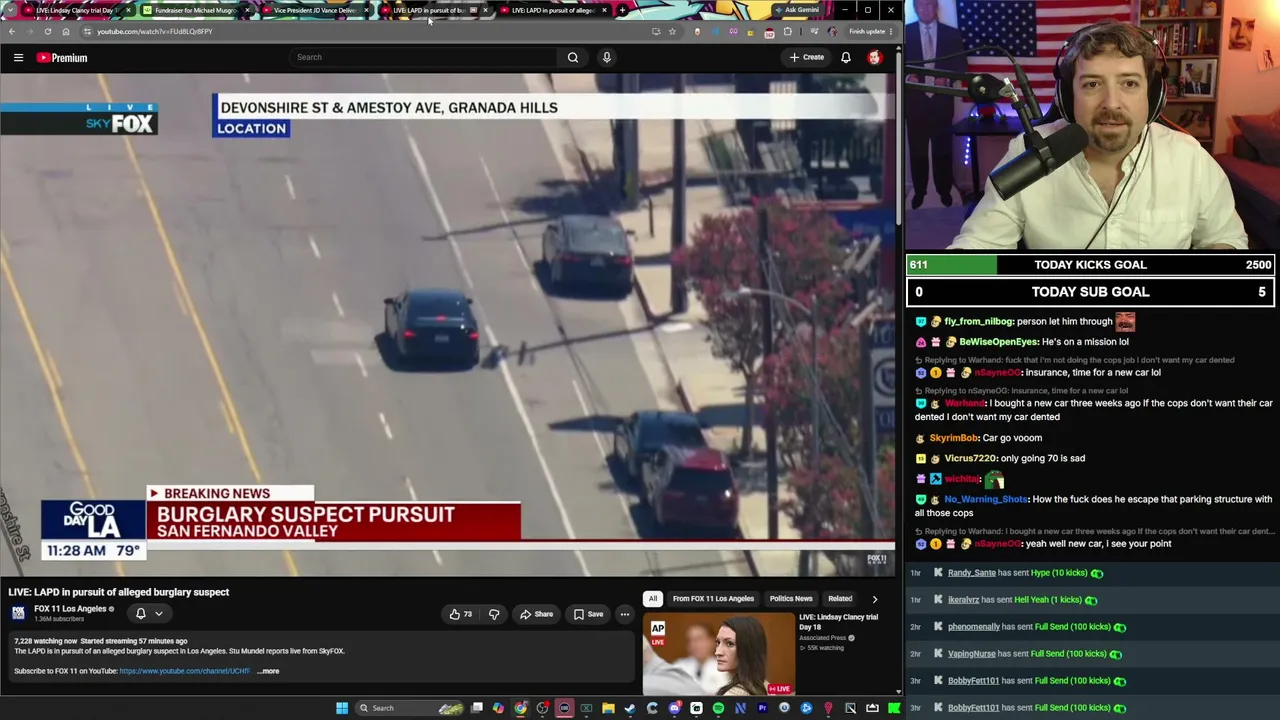Save the video to a playlist
Screen dimensions: 1280x720
pyautogui.click(x=588, y=614)
